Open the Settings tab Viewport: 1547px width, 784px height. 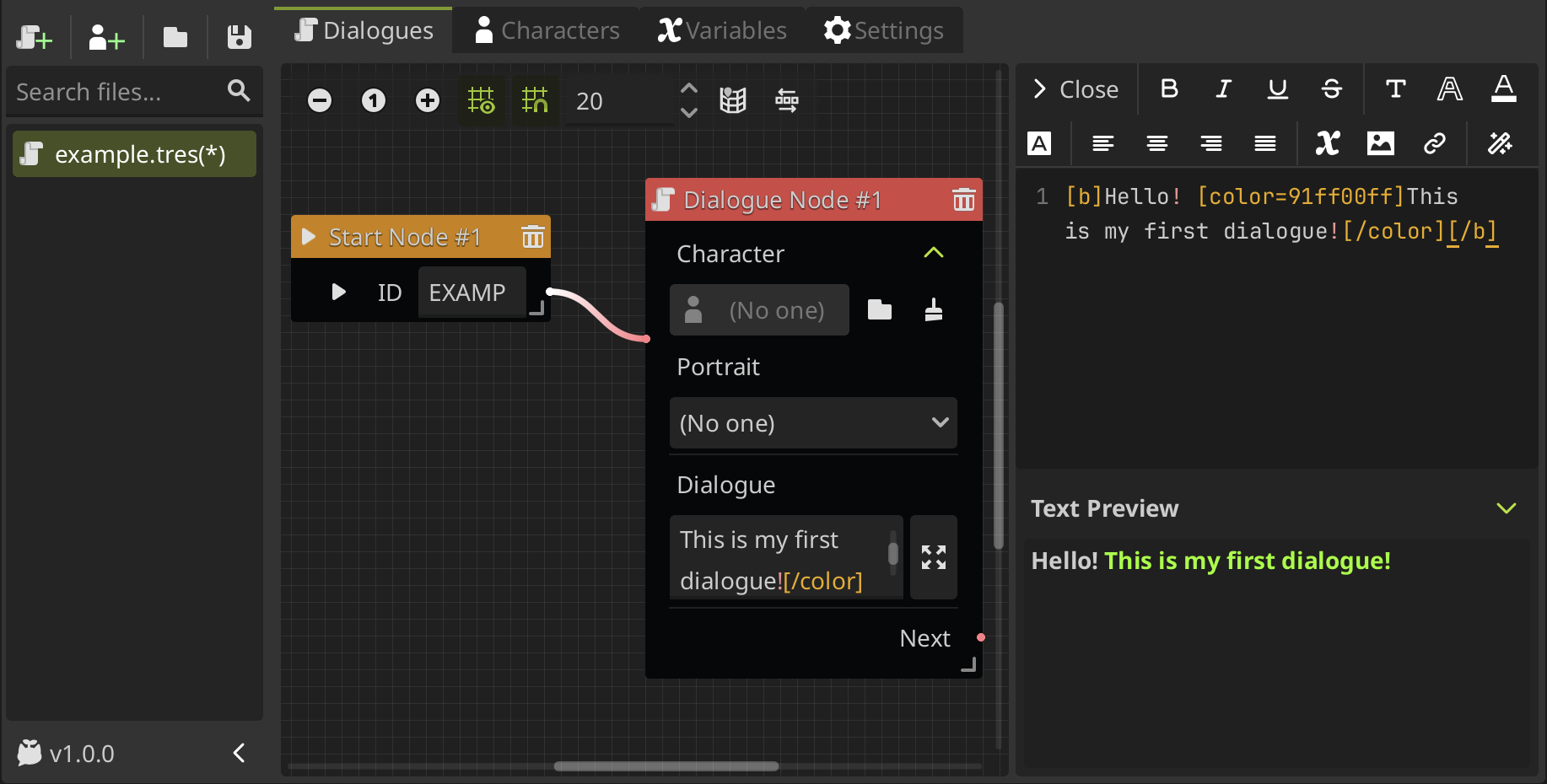[x=884, y=30]
